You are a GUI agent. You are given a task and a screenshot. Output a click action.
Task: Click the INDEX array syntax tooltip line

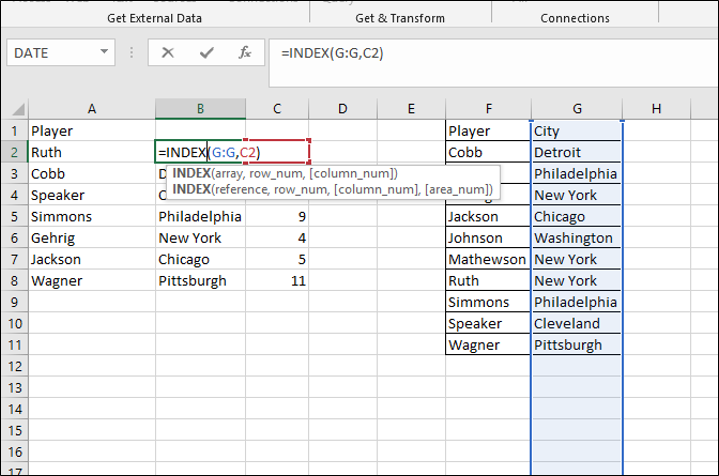click(285, 173)
